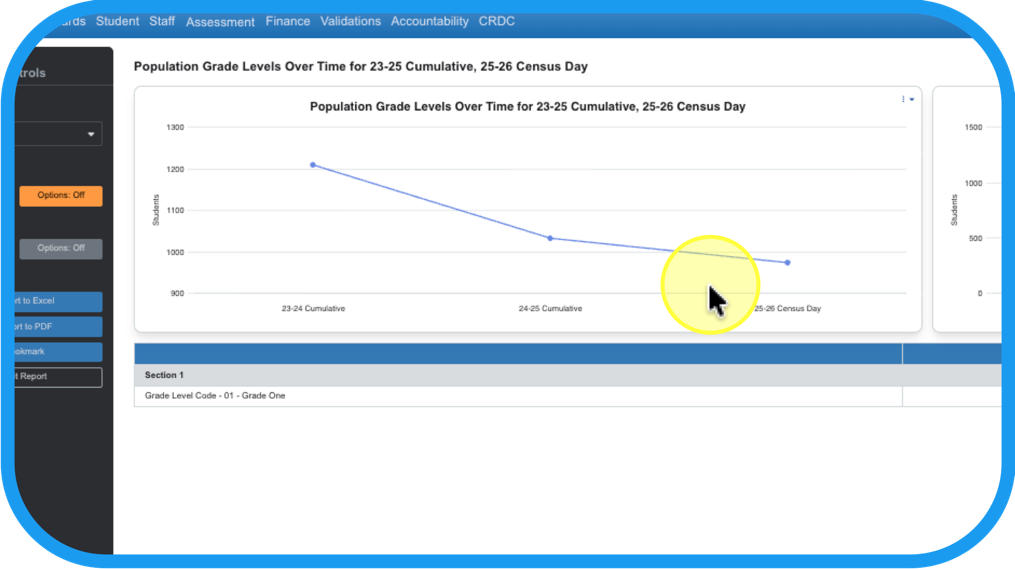Open the chart options kebab menu
This screenshot has height=569, width=1015.
pos(907,99)
